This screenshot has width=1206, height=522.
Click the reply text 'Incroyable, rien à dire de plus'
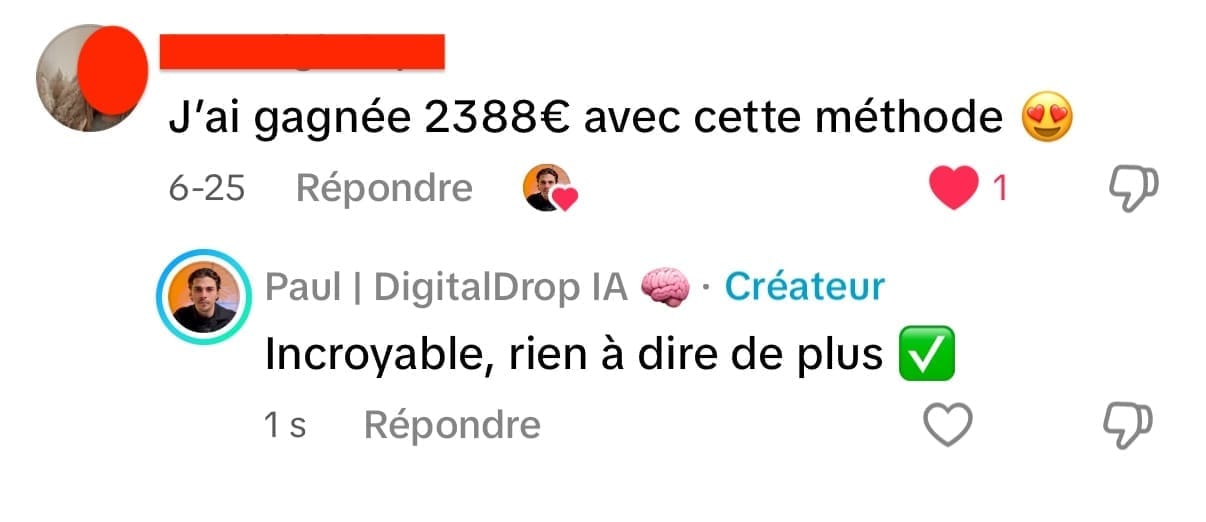point(574,355)
